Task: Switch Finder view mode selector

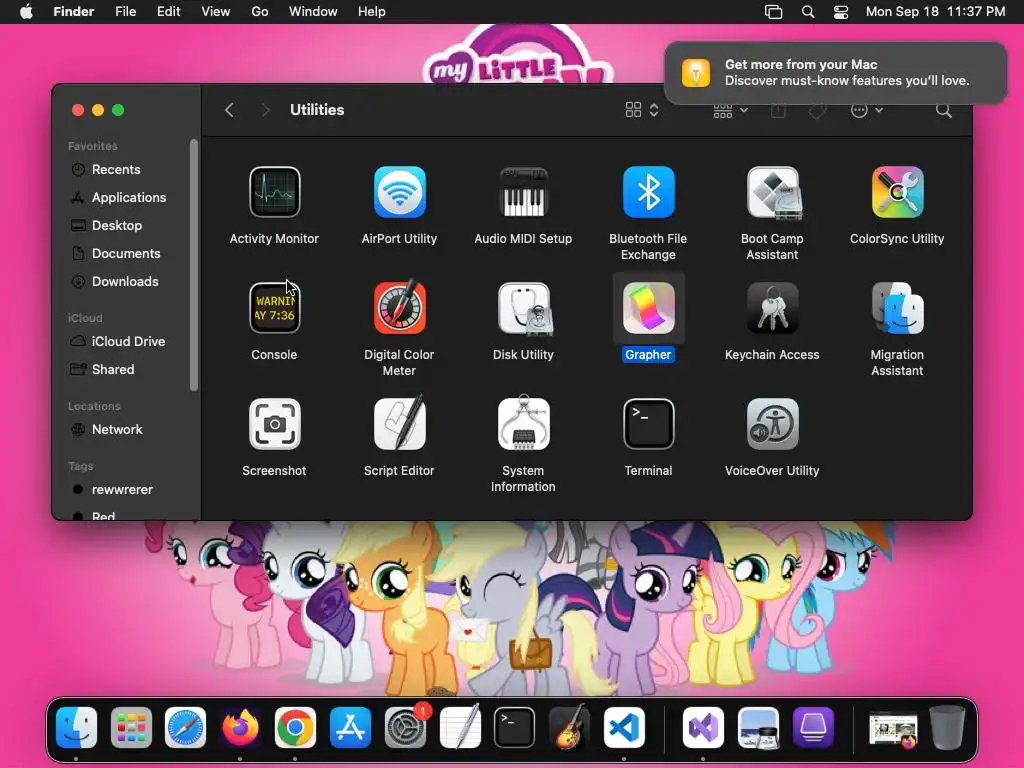Action: (x=642, y=110)
